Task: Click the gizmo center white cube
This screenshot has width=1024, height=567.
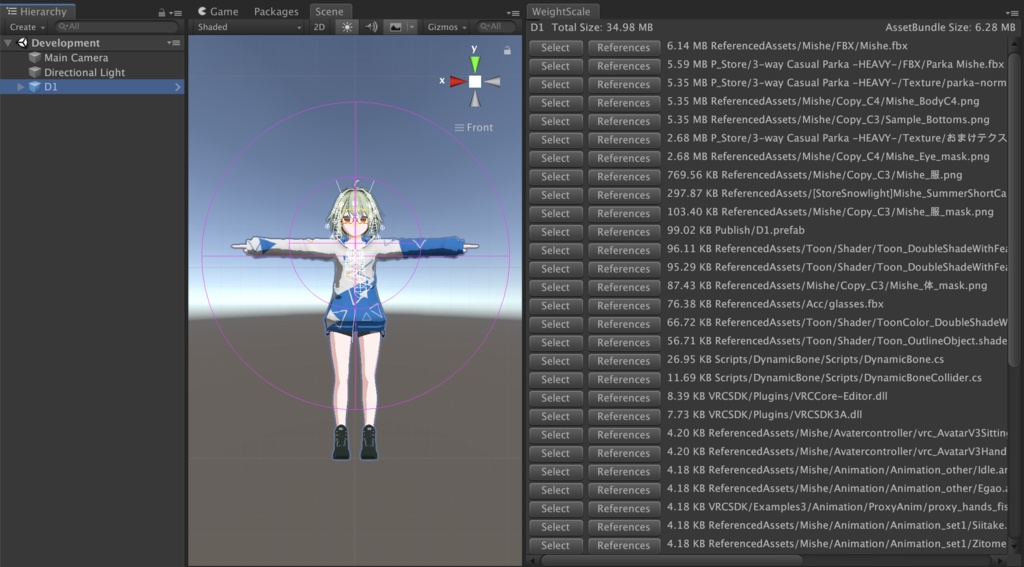Action: pyautogui.click(x=475, y=82)
